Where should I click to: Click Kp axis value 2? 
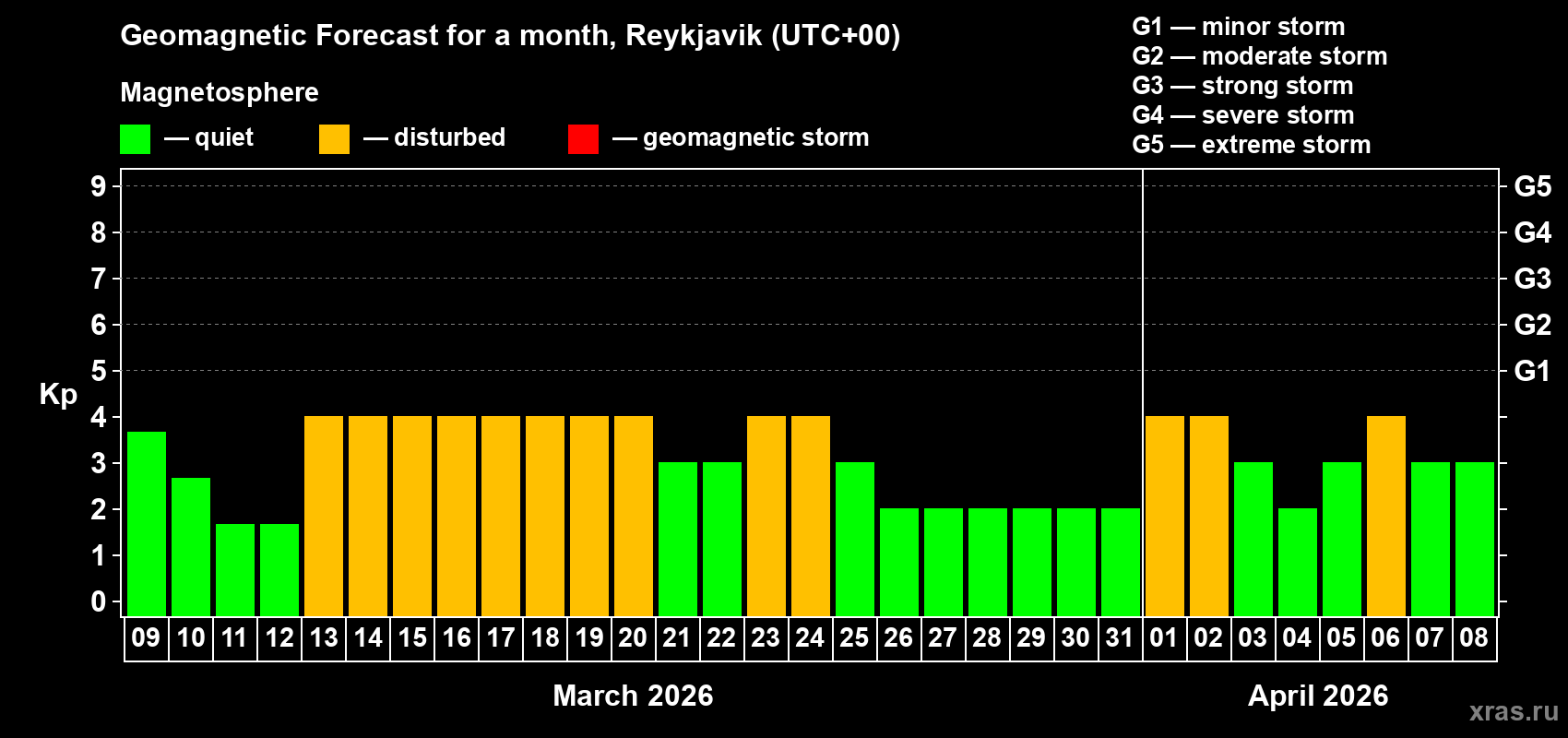coord(99,509)
